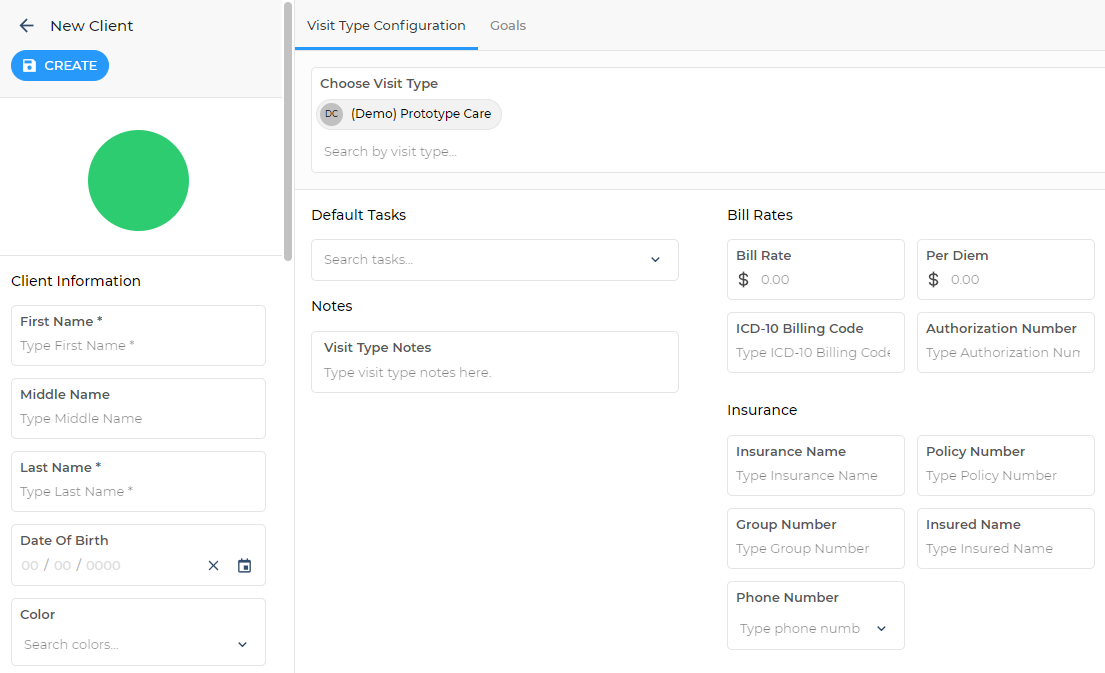Select the (Demo) Prototype Care chip

point(420,114)
